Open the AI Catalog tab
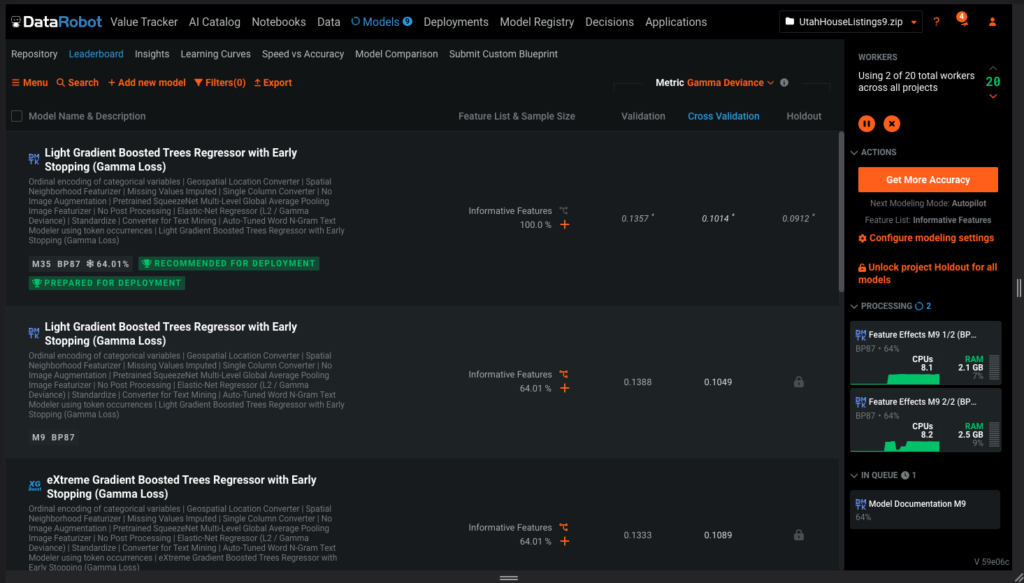Image resolution: width=1024 pixels, height=583 pixels. pyautogui.click(x=215, y=22)
